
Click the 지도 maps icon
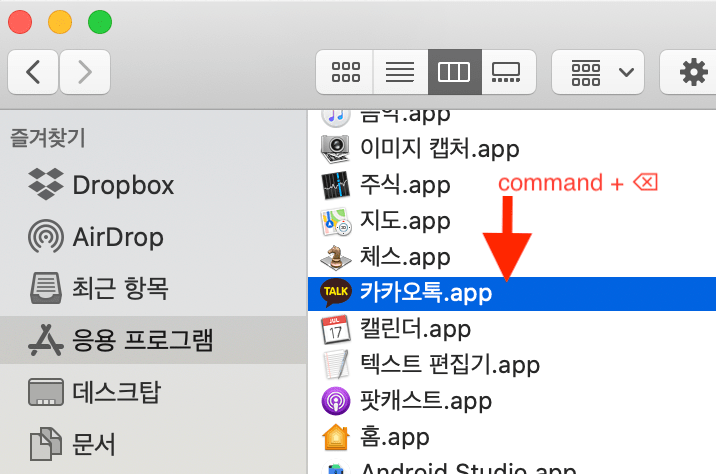(336, 221)
